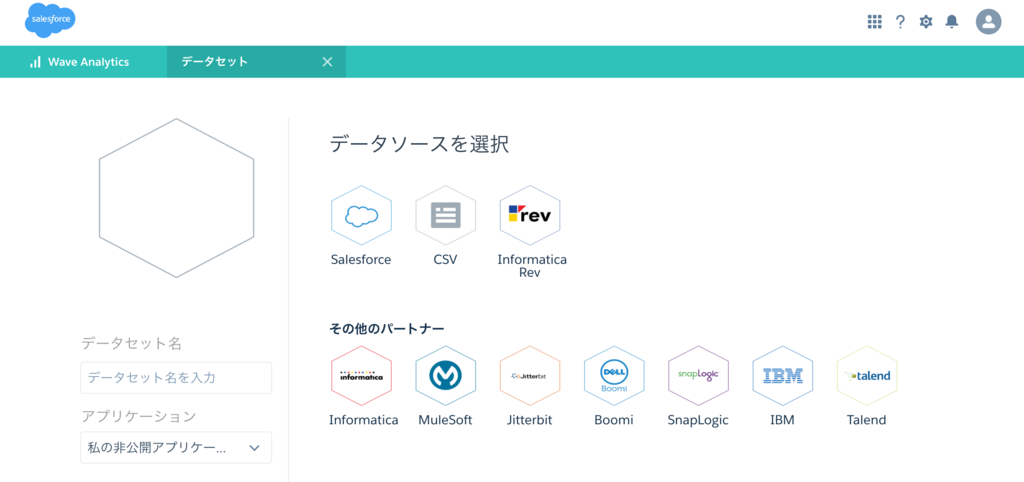
Task: Open the app launcher grid icon
Action: [x=874, y=22]
